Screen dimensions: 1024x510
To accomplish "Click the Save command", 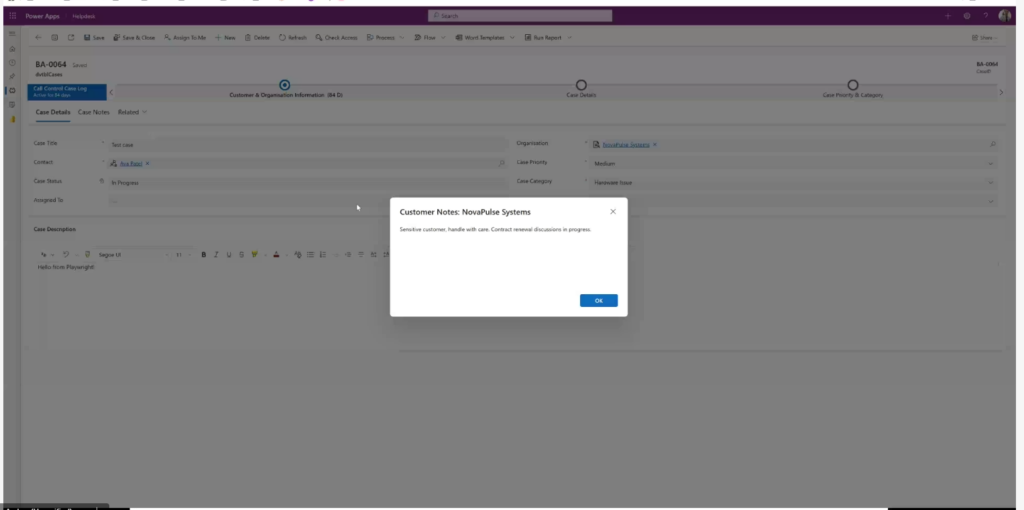I will click(x=94, y=38).
